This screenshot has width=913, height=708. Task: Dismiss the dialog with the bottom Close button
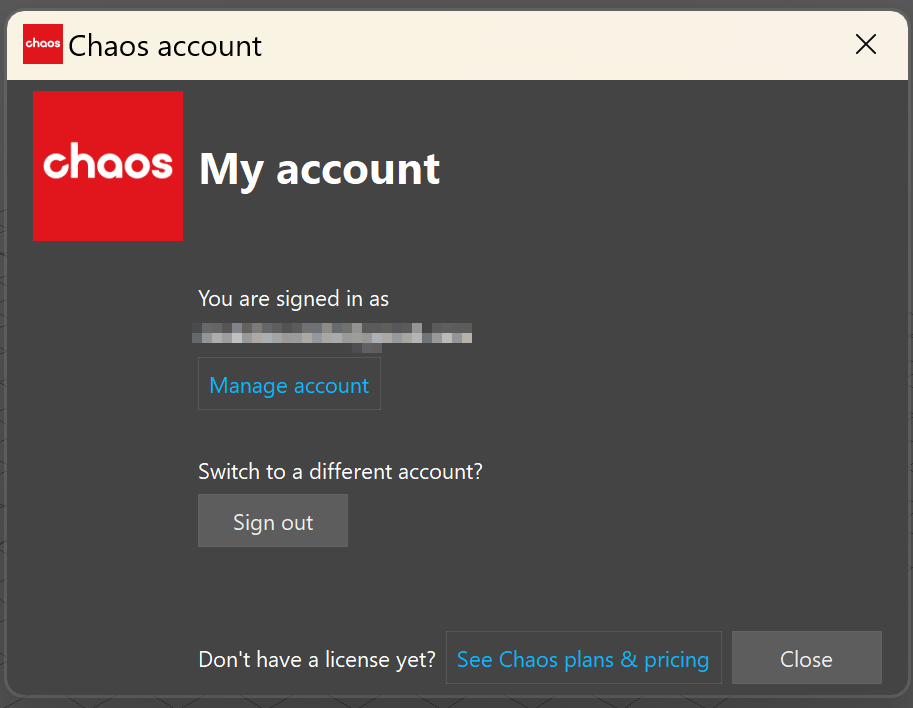[806, 658]
